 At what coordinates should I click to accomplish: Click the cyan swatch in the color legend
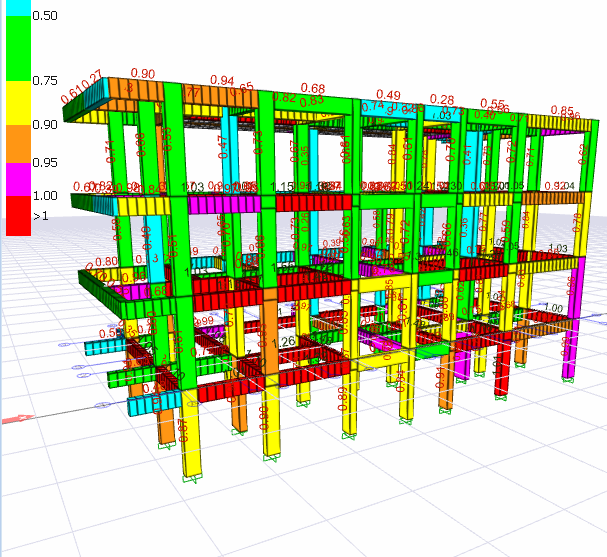click(x=18, y=8)
